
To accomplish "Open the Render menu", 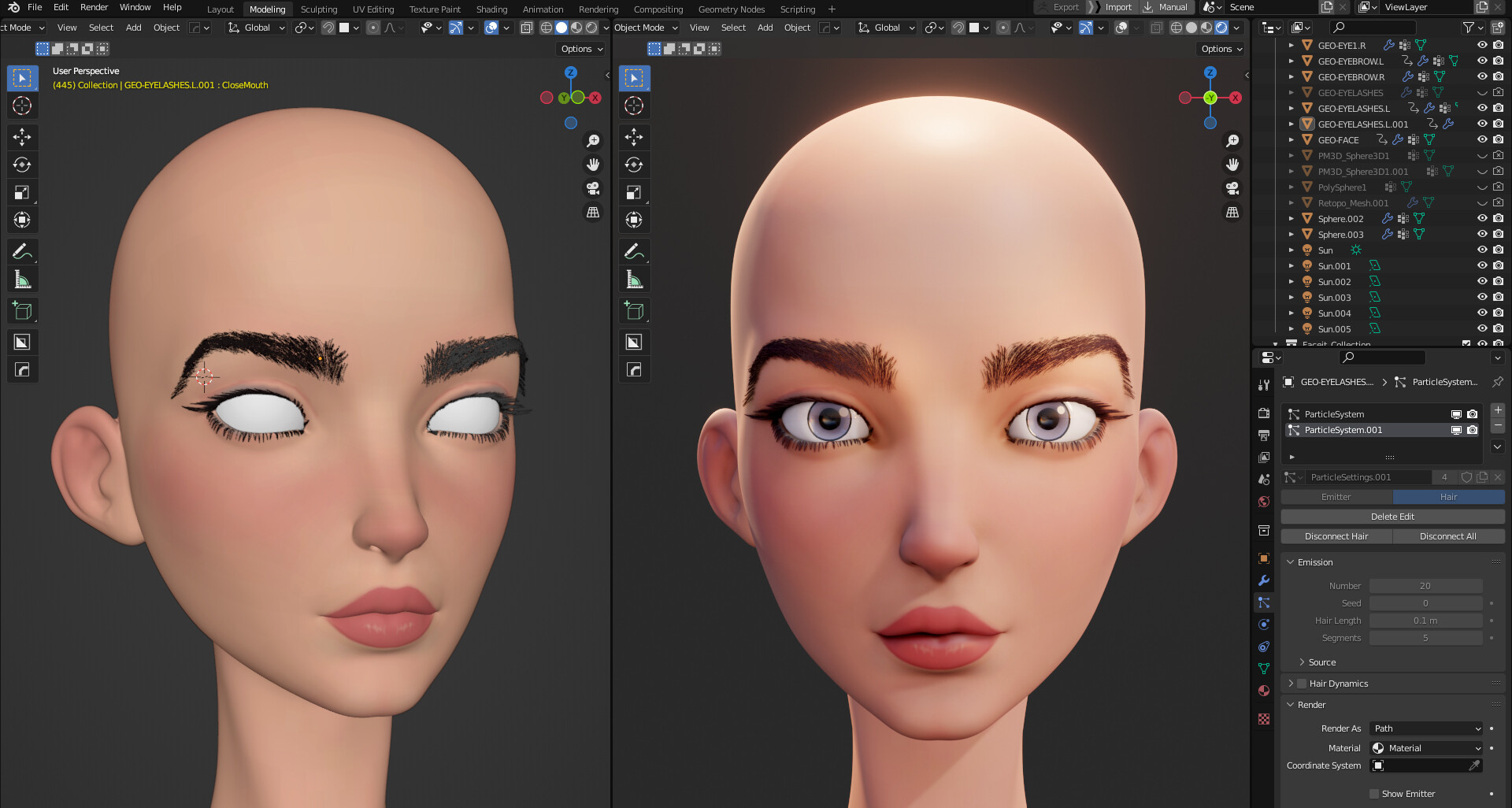I will pos(94,7).
